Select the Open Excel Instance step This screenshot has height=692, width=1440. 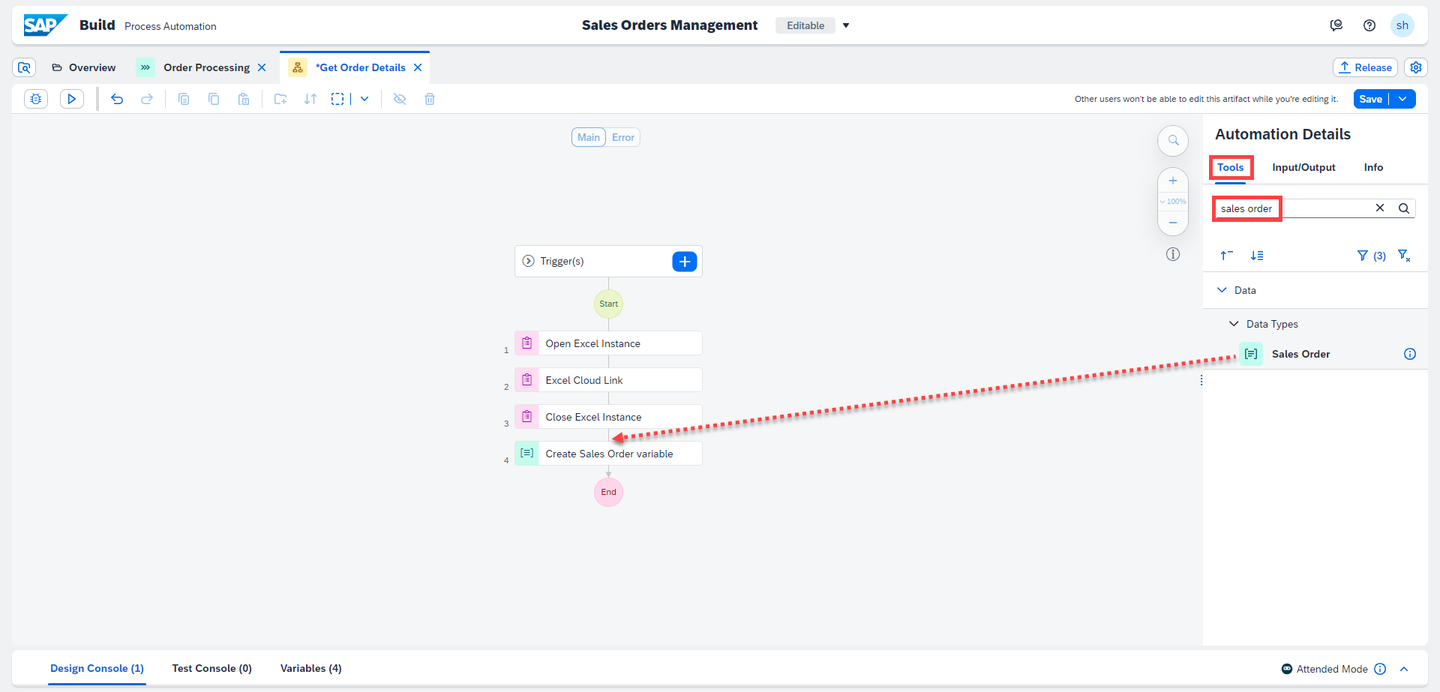[608, 343]
